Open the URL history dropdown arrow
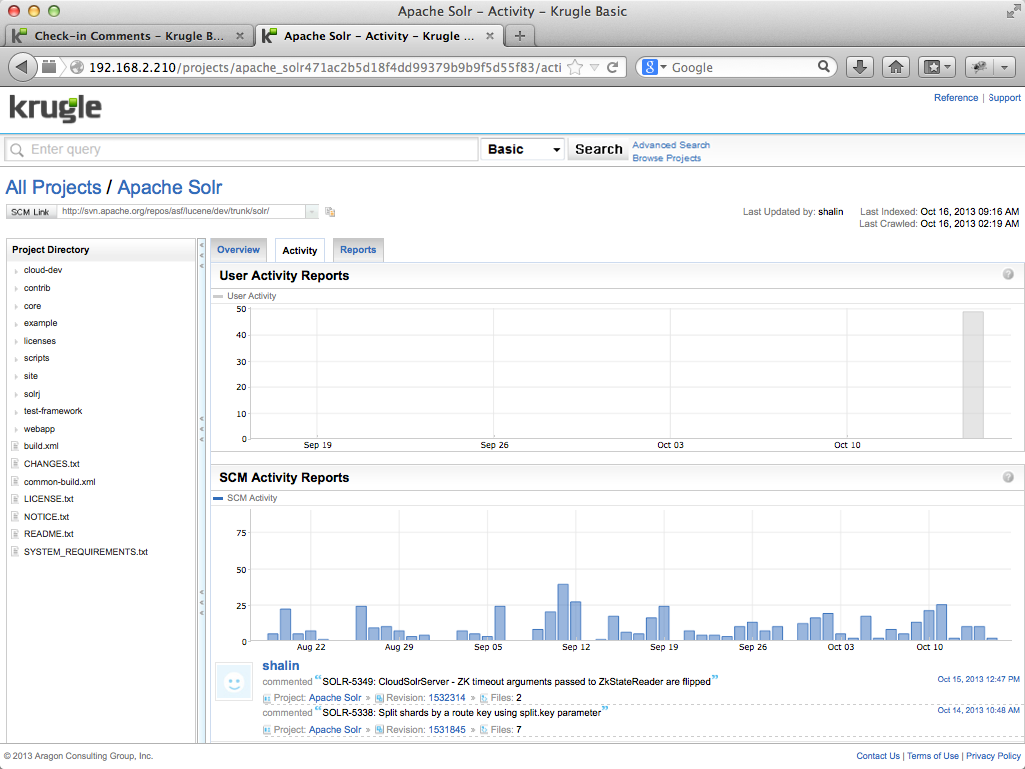1025x769 pixels. (x=594, y=67)
